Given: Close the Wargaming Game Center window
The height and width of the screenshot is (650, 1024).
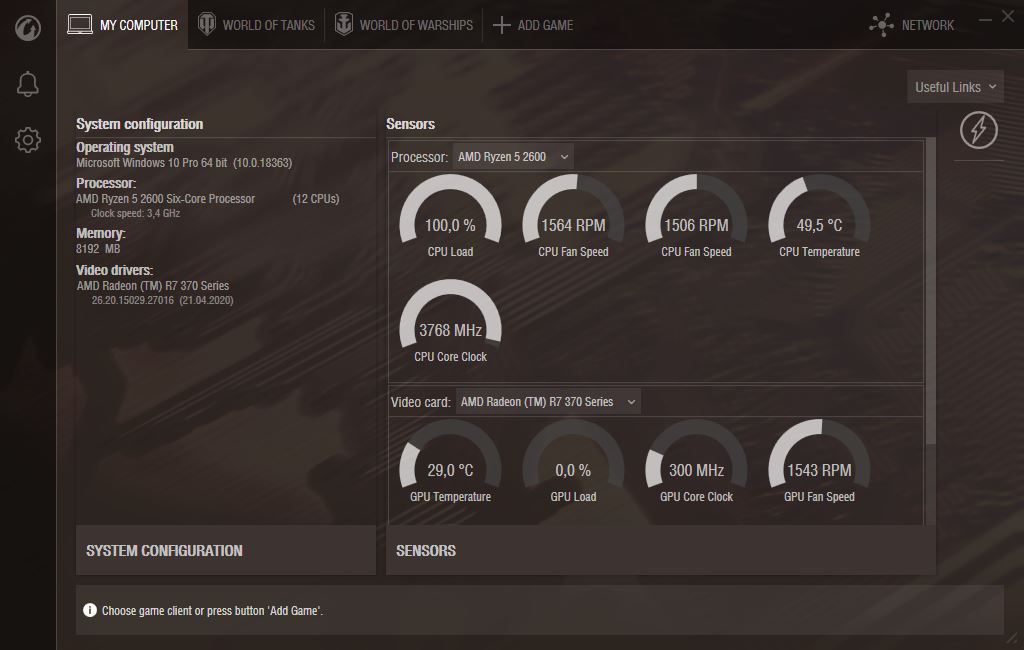Looking at the screenshot, I should click(1009, 17).
